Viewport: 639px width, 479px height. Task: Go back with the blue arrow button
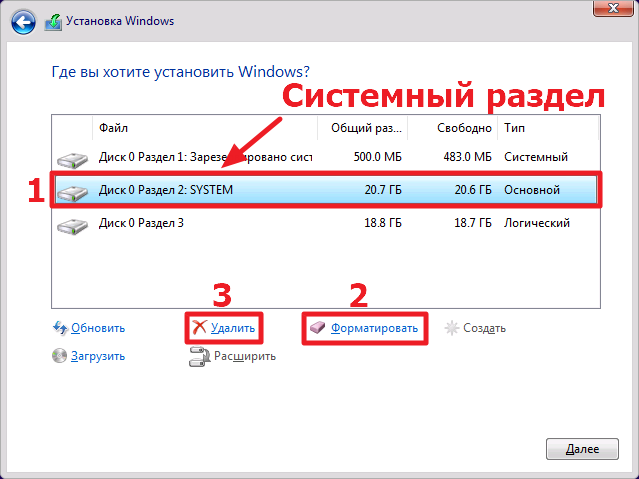23,22
